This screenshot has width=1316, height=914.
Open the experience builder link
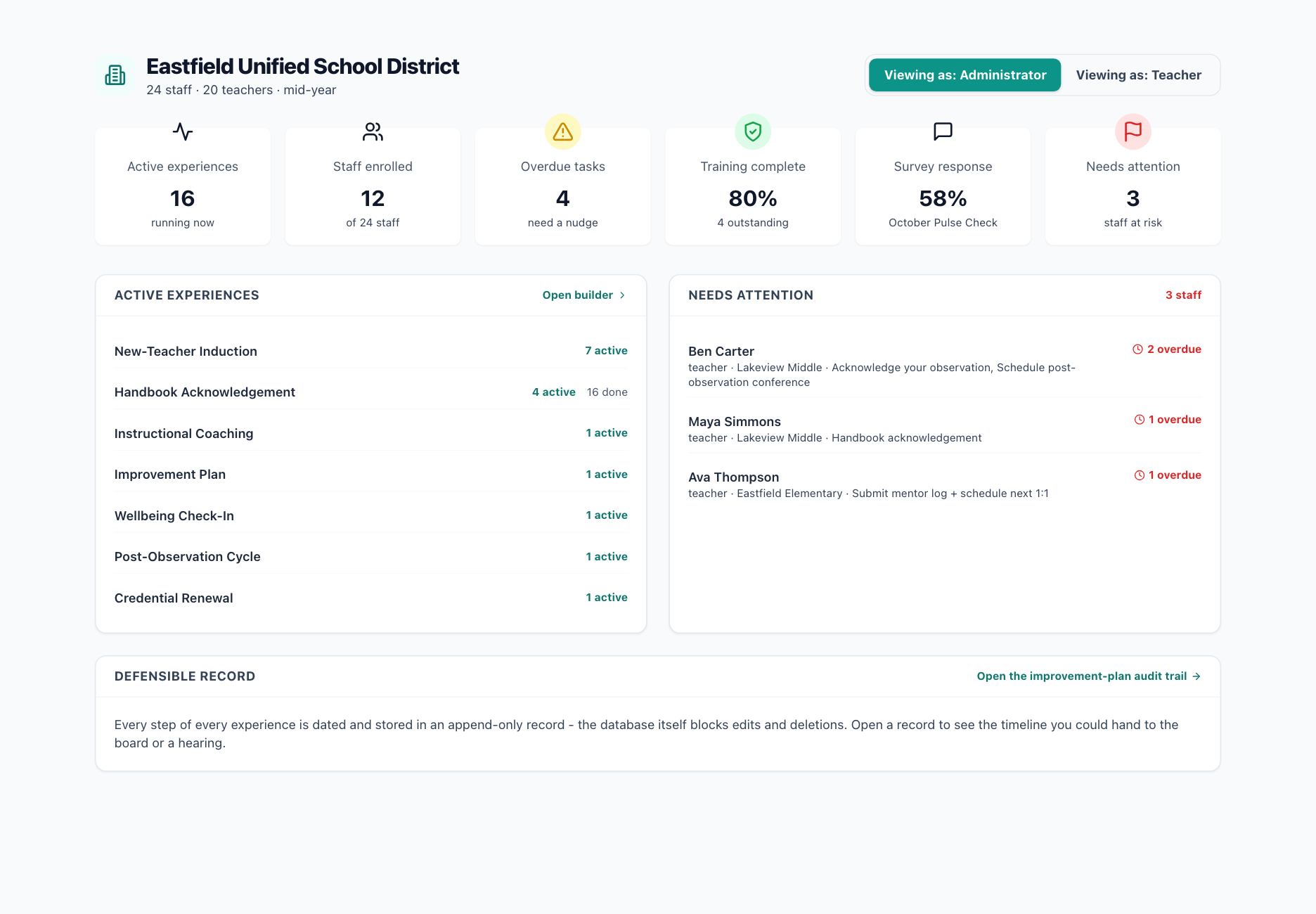click(584, 295)
